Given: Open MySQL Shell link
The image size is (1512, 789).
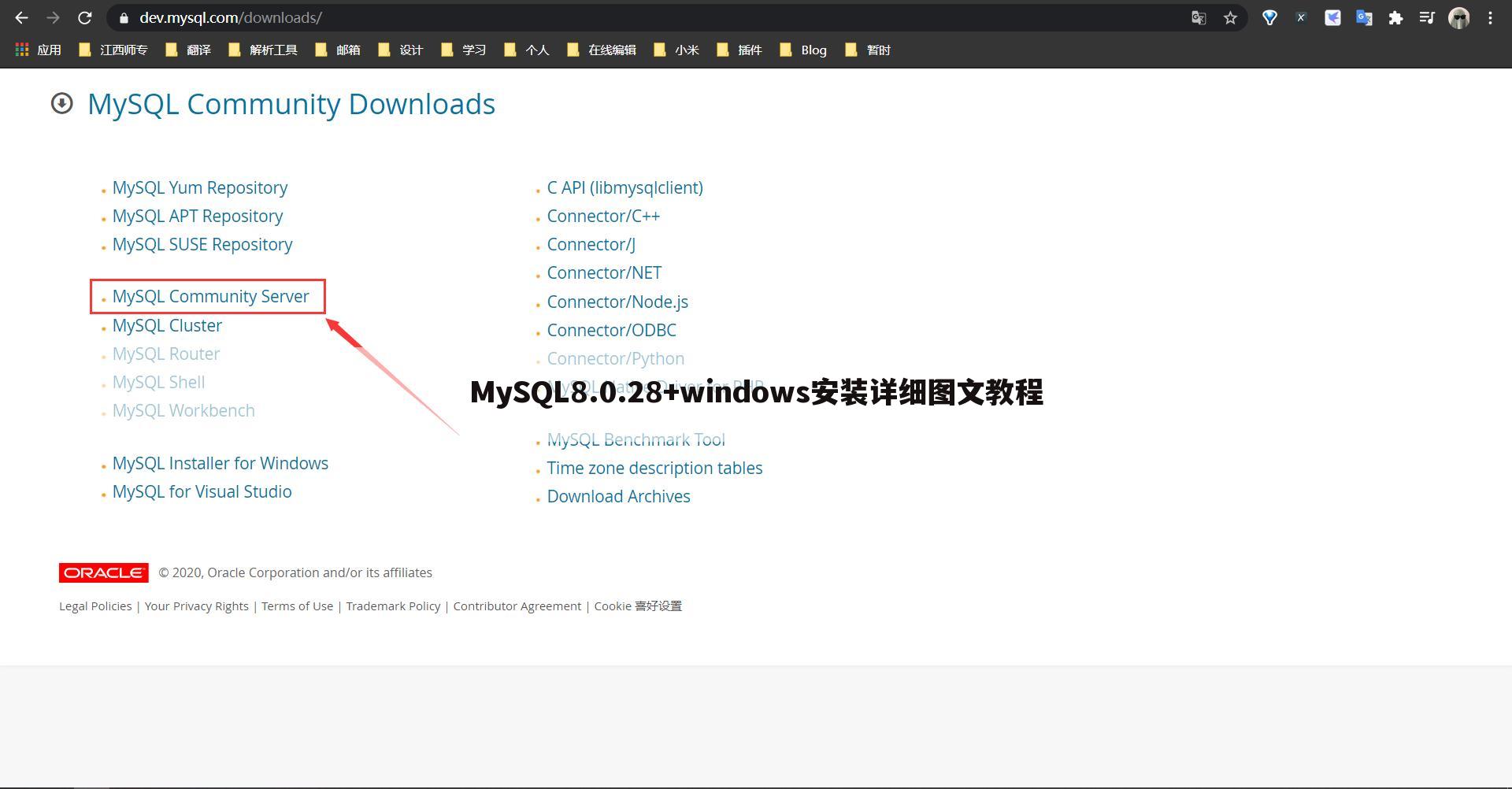Looking at the screenshot, I should [158, 382].
